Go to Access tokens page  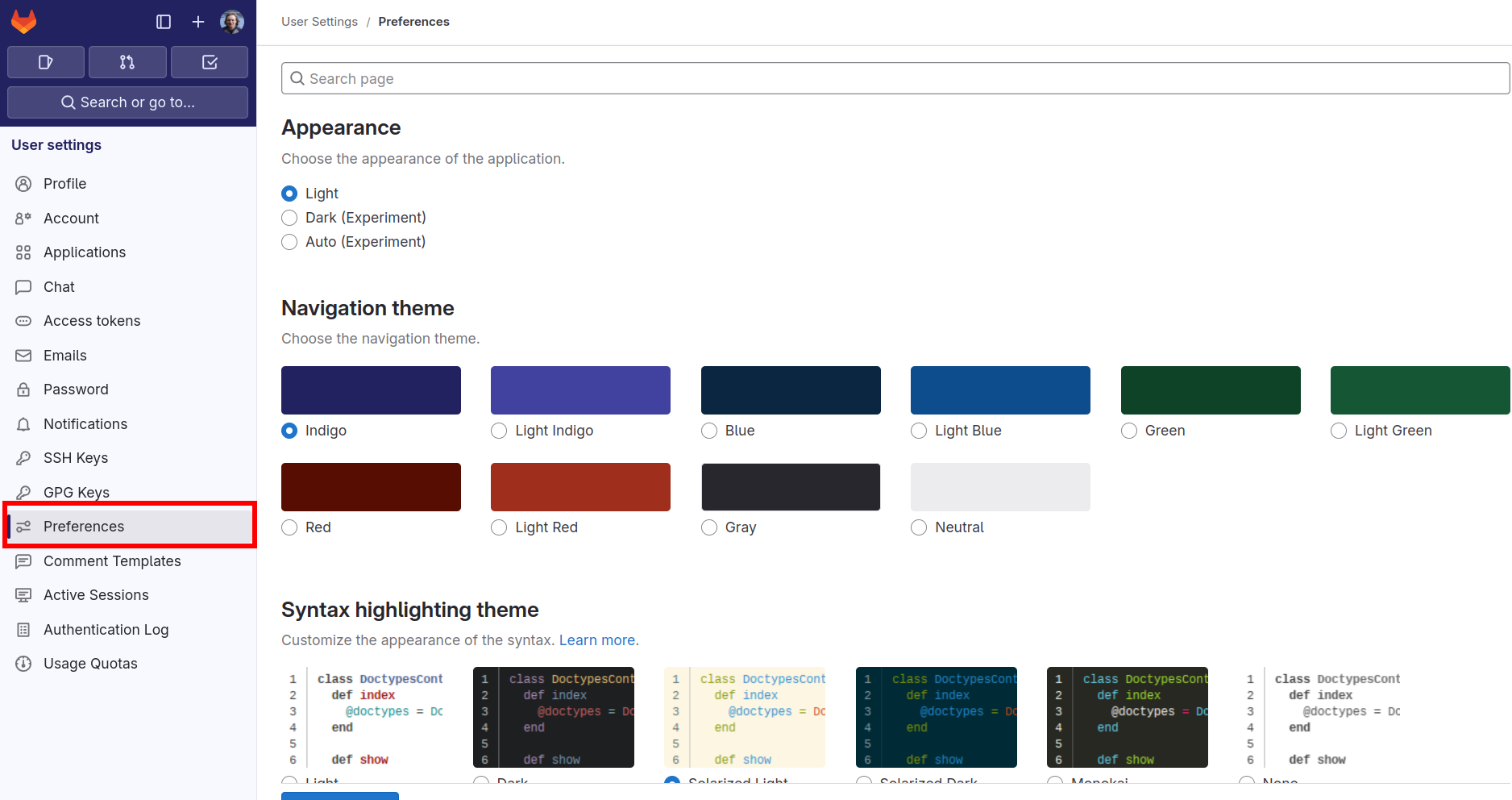92,321
